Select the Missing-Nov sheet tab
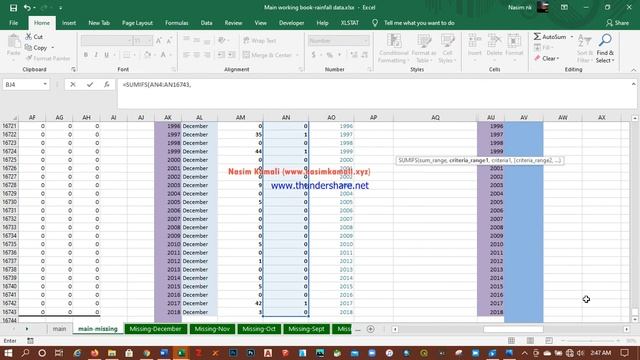 212,329
